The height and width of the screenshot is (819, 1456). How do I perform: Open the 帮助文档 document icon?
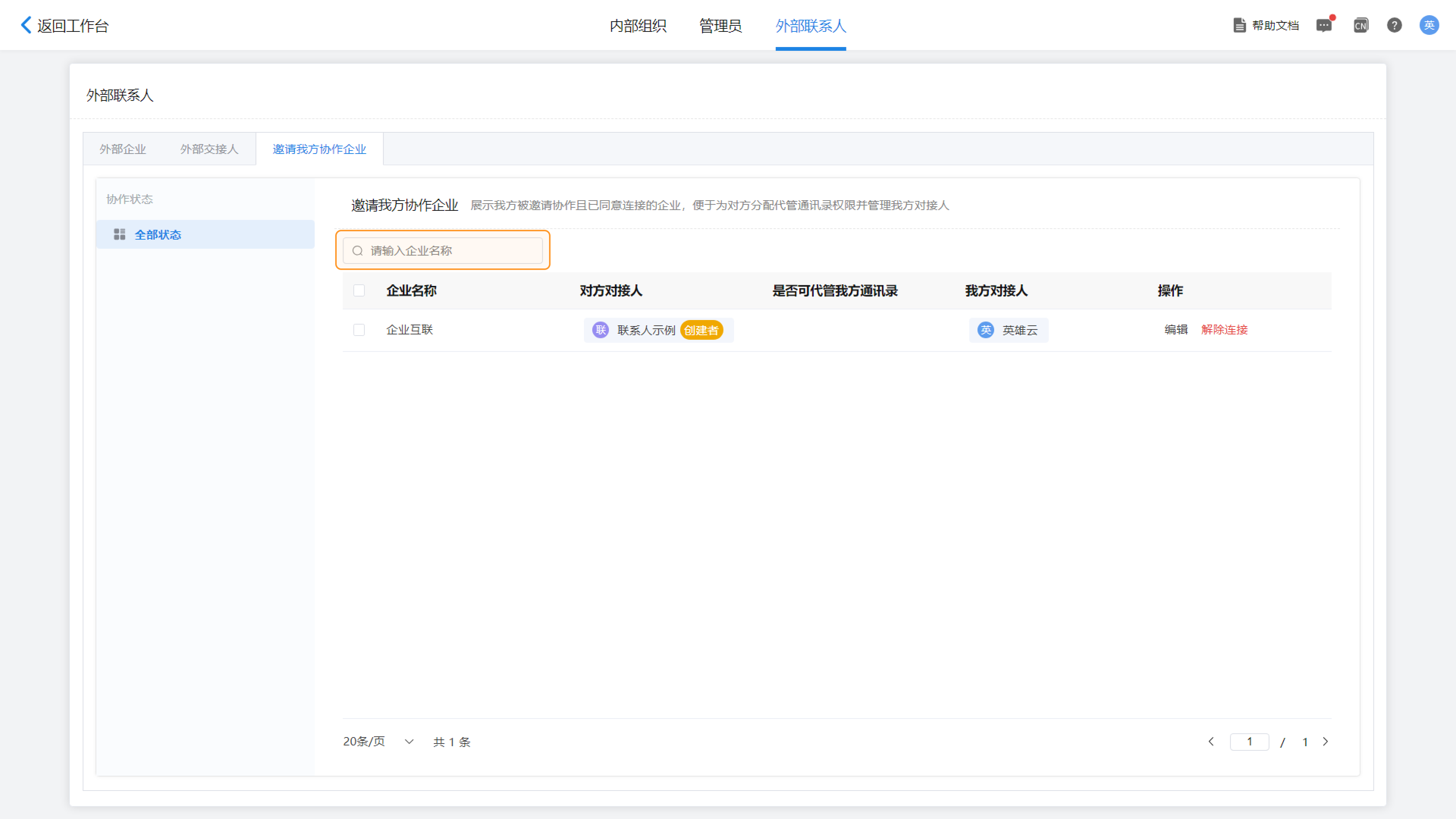(x=1239, y=25)
